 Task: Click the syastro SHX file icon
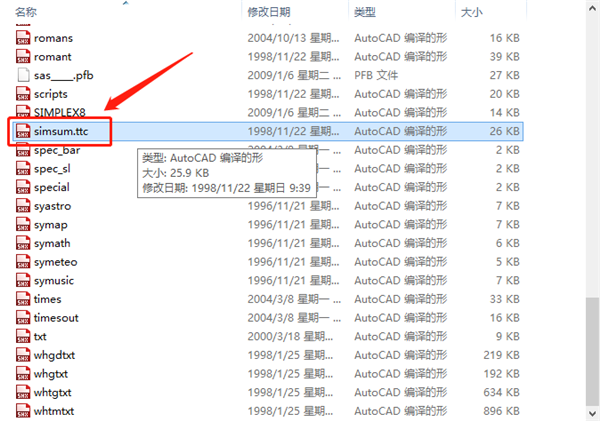coord(23,206)
